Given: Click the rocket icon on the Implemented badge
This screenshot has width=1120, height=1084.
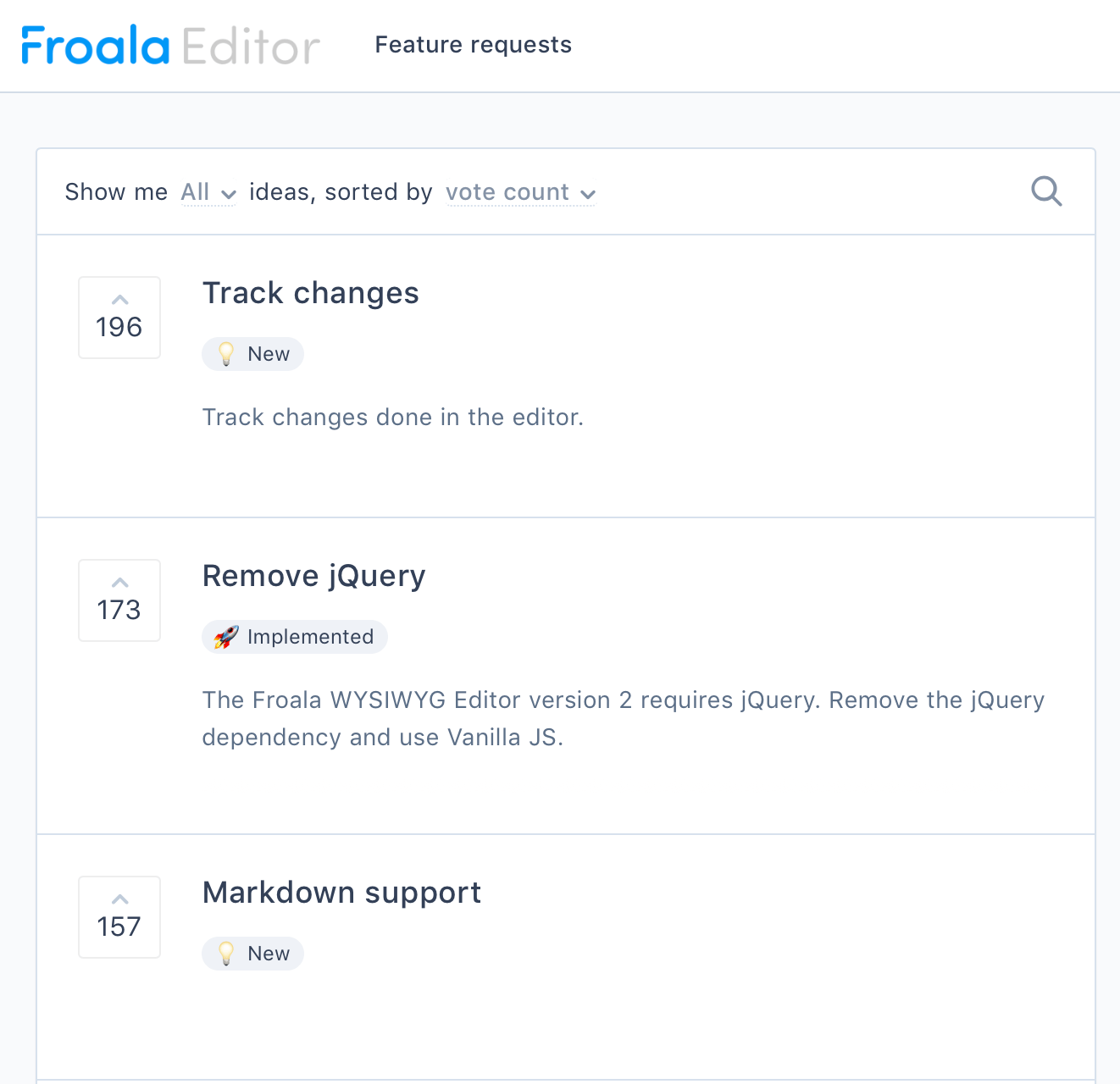Looking at the screenshot, I should click(225, 636).
